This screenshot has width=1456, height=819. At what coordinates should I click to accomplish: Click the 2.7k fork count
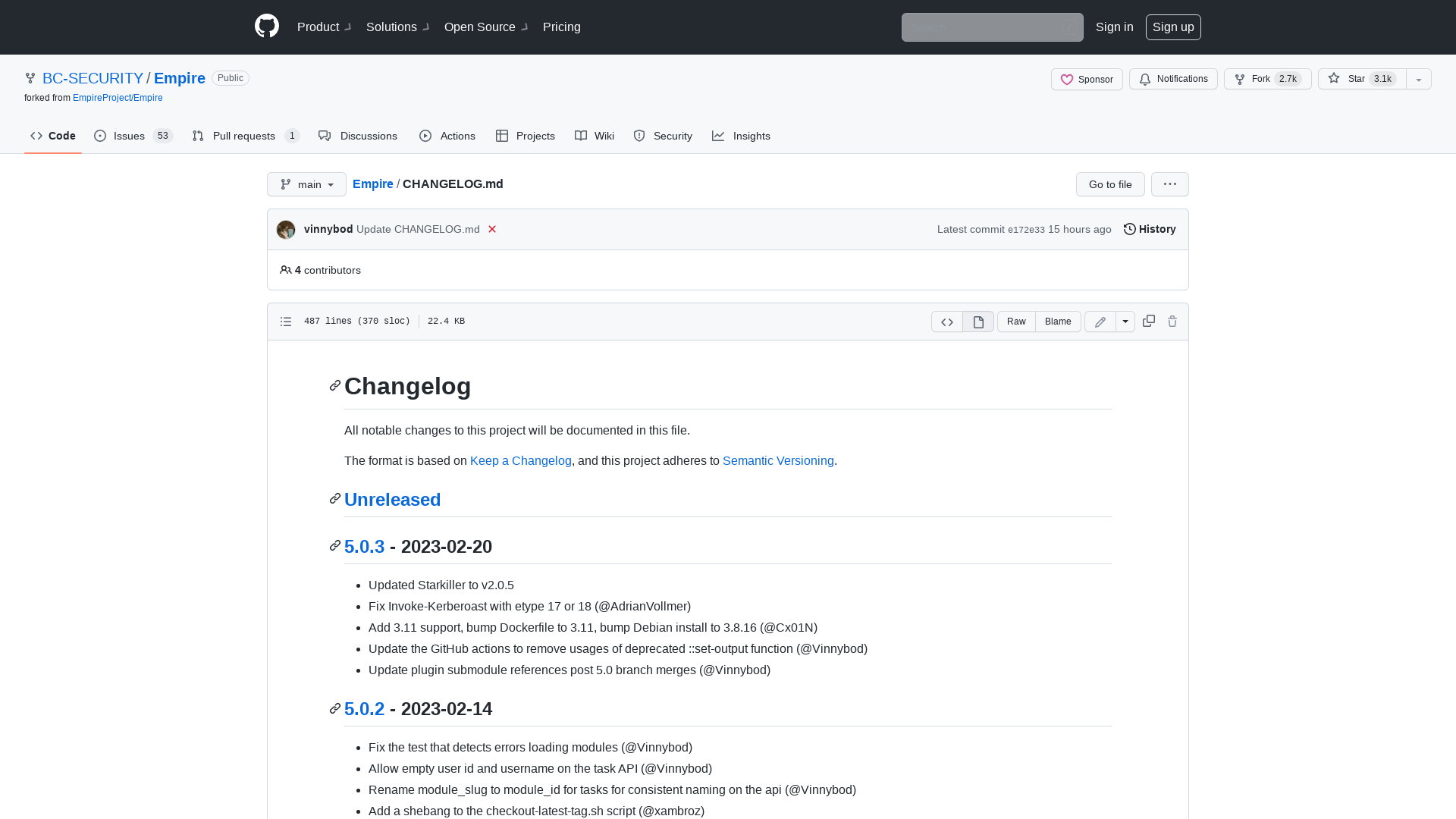coord(1288,79)
